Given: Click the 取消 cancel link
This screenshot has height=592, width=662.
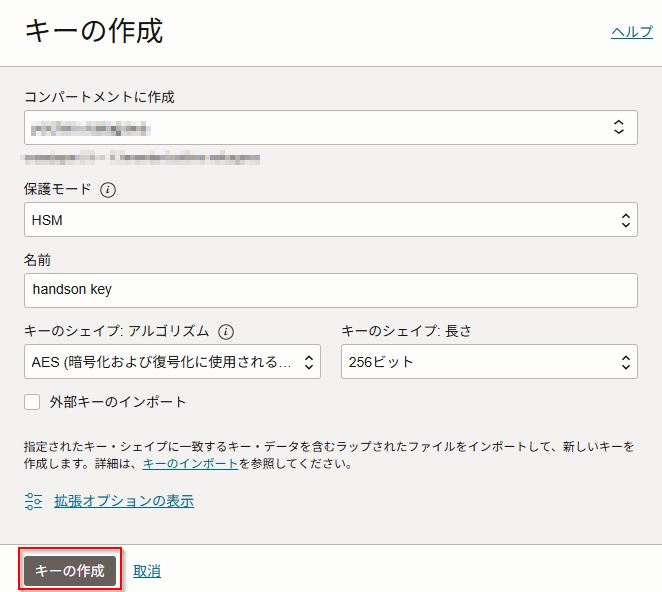Looking at the screenshot, I should 147,571.
